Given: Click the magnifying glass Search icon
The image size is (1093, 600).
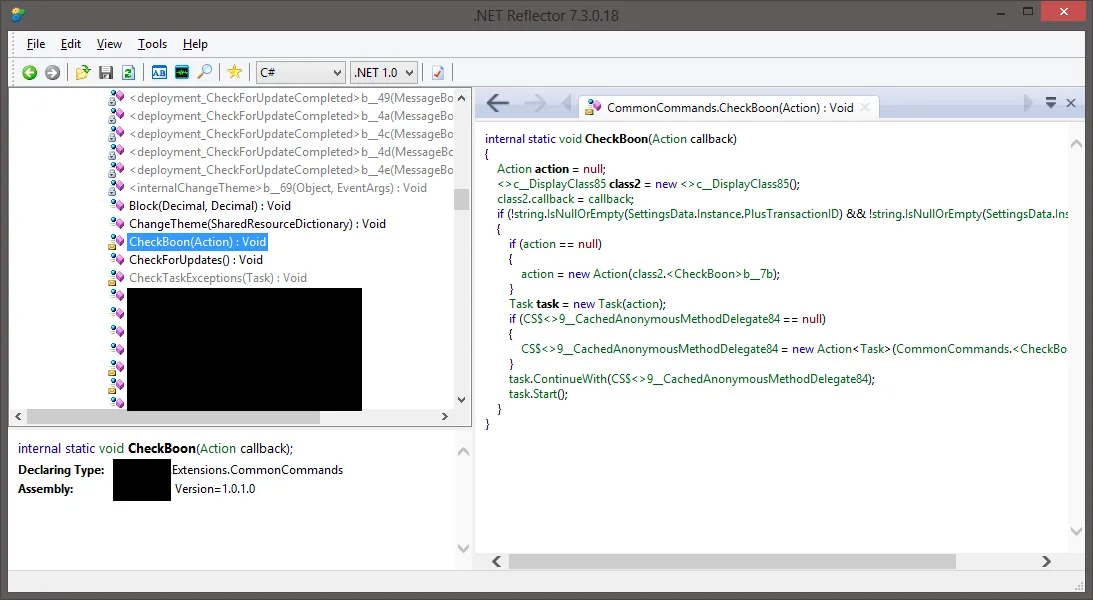Looking at the screenshot, I should coord(204,72).
